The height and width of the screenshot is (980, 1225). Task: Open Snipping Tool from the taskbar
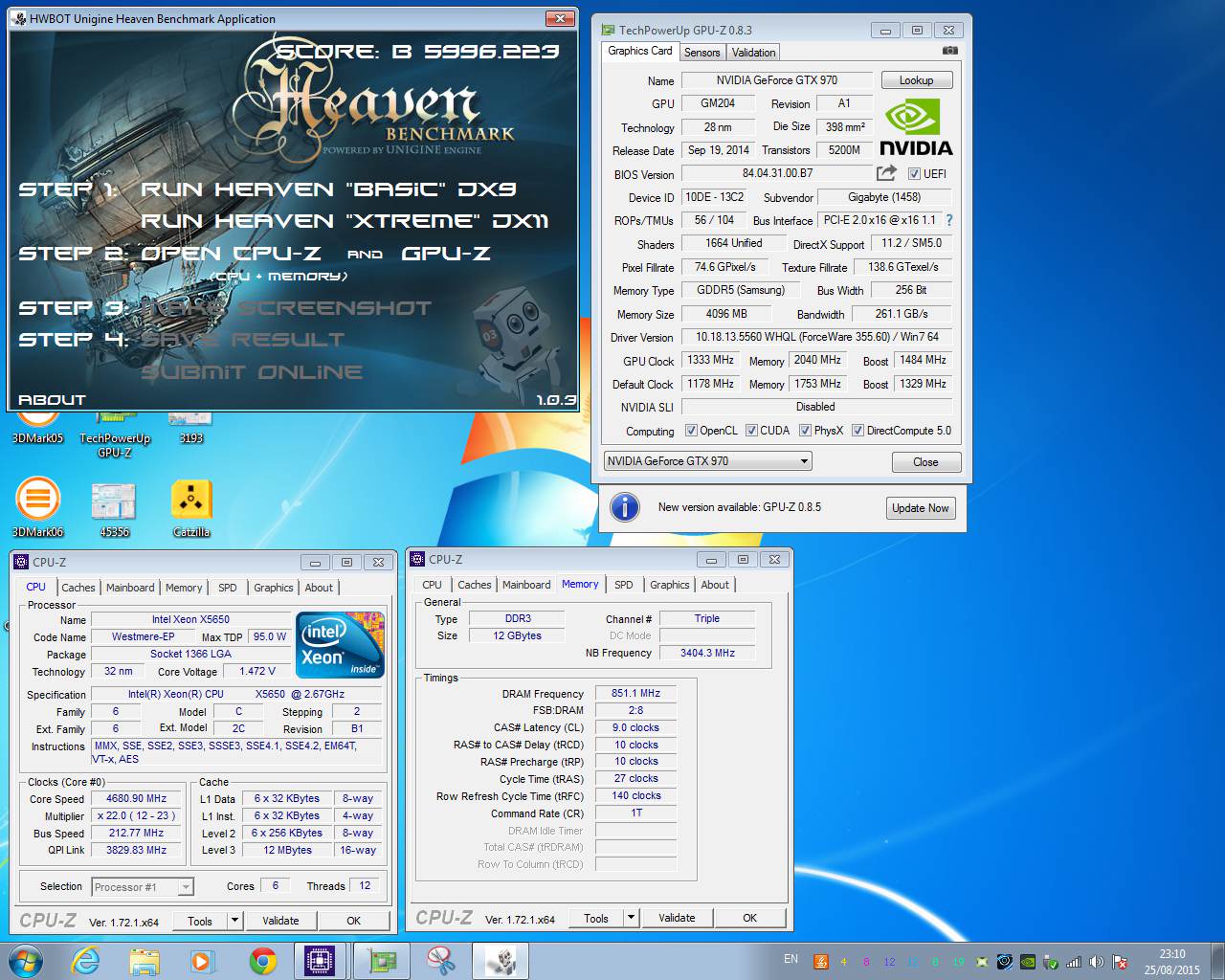tap(441, 961)
